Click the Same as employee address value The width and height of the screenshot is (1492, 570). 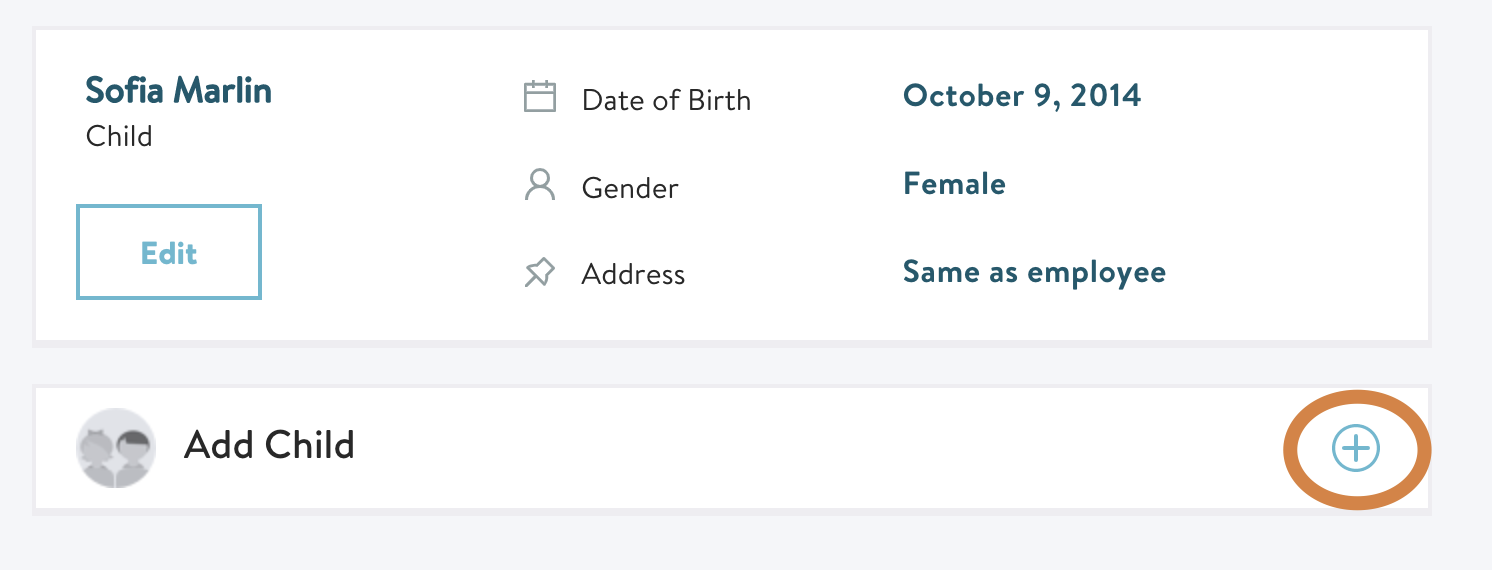click(1035, 272)
